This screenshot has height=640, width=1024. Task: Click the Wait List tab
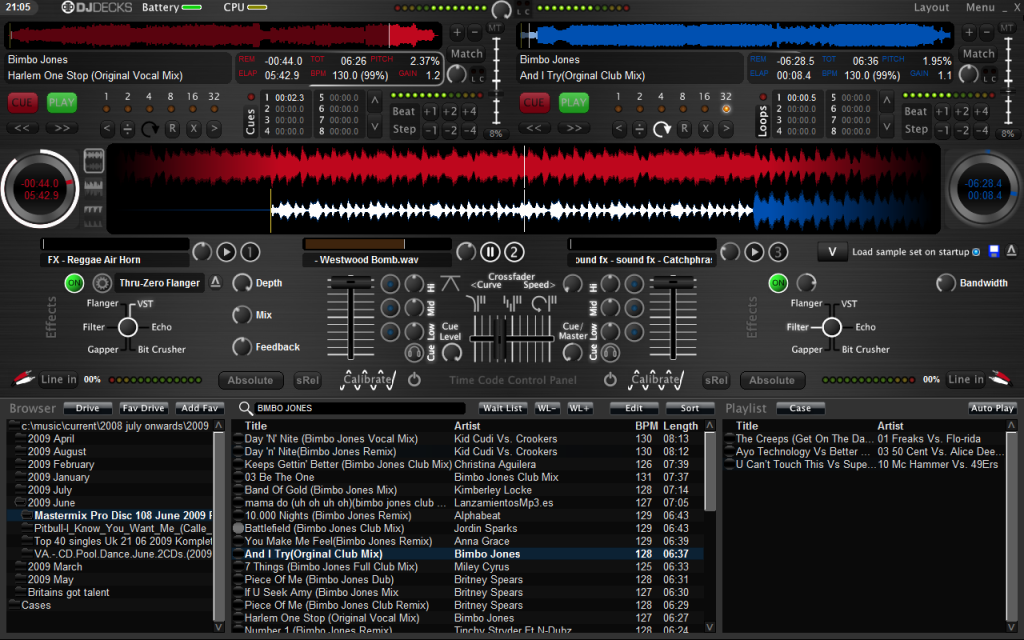[x=502, y=408]
